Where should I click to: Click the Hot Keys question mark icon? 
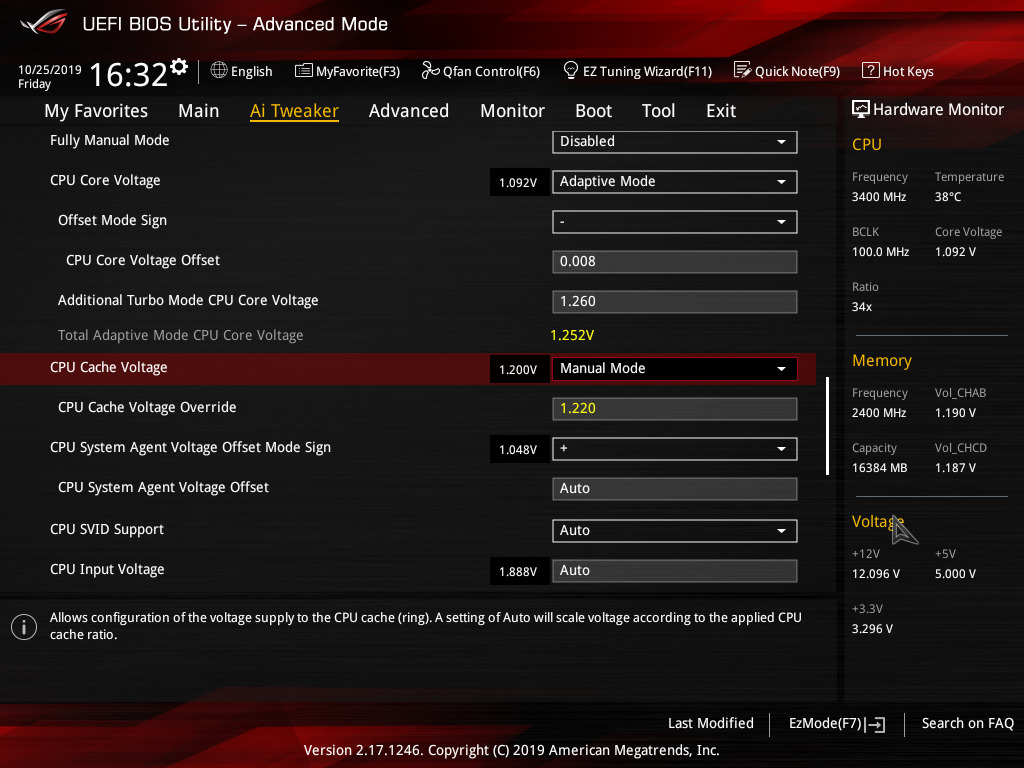[x=870, y=70]
